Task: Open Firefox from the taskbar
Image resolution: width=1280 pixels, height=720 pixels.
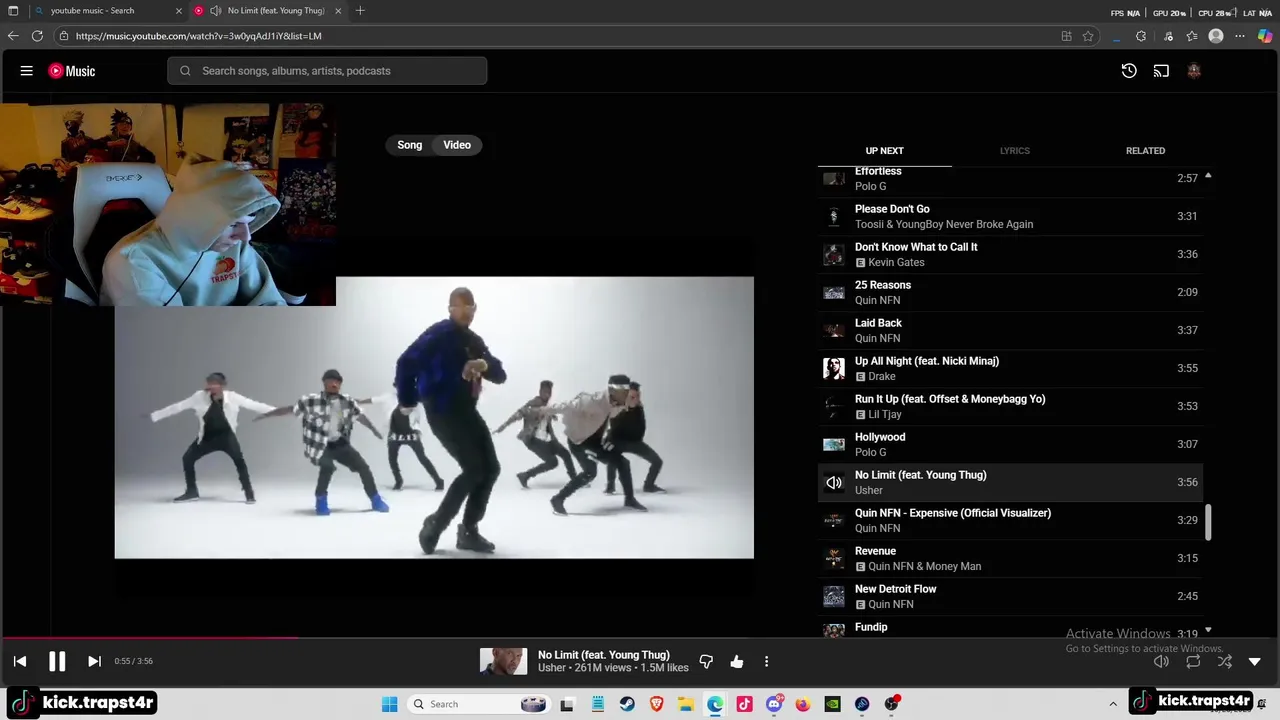Action: coord(803,704)
